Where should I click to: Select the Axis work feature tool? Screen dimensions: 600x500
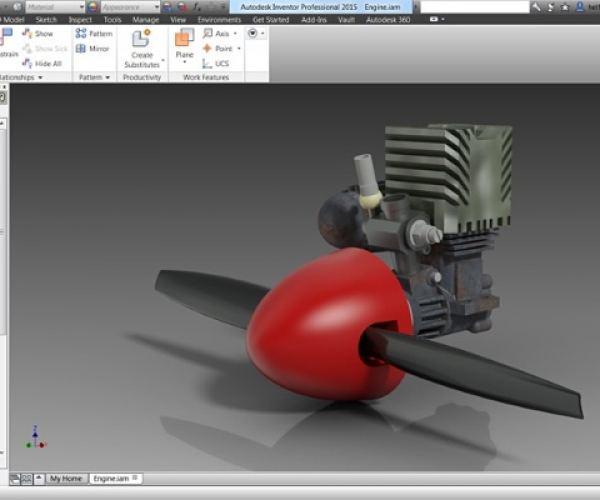220,33
